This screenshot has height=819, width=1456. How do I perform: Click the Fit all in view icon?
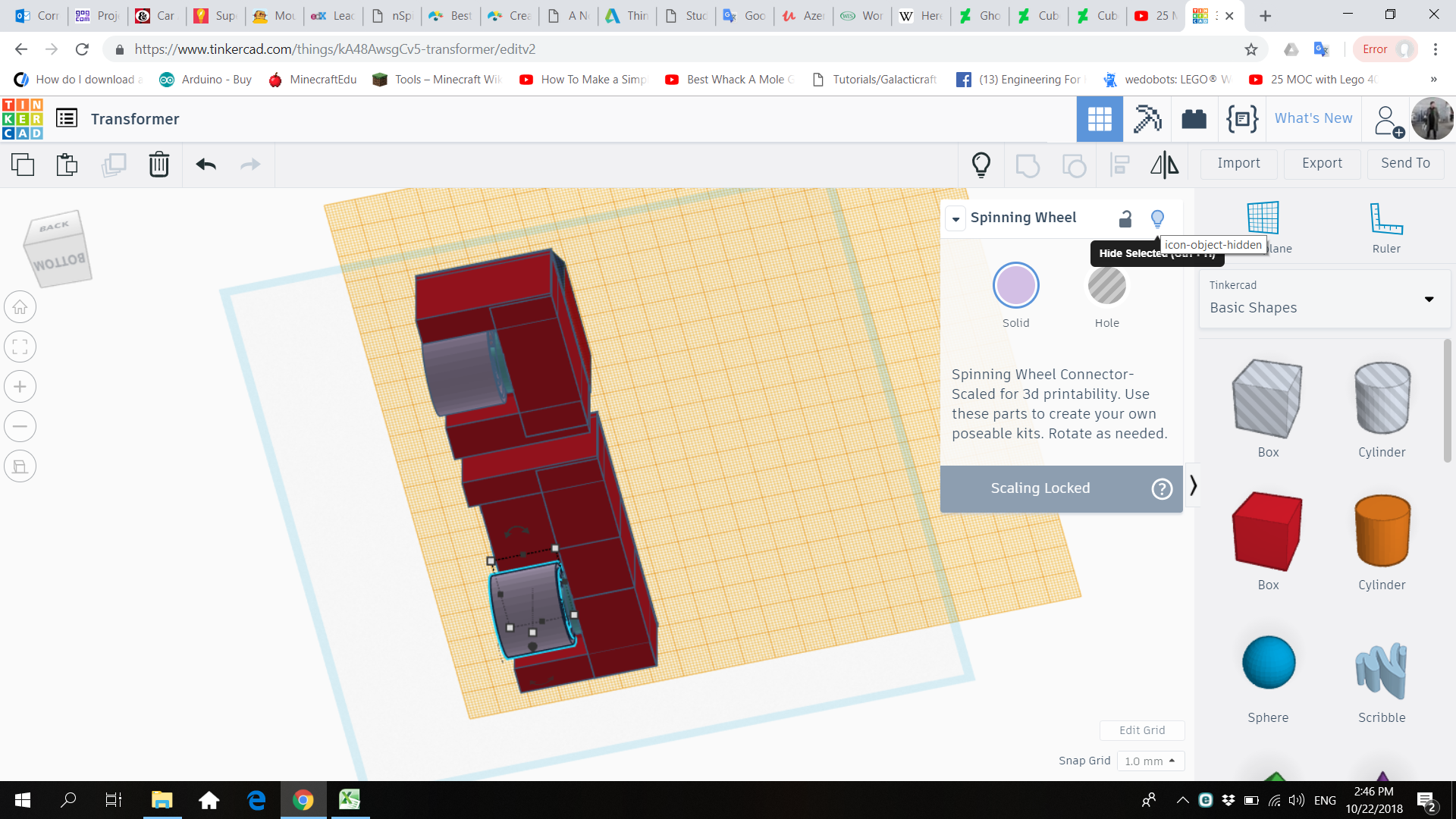tap(20, 347)
